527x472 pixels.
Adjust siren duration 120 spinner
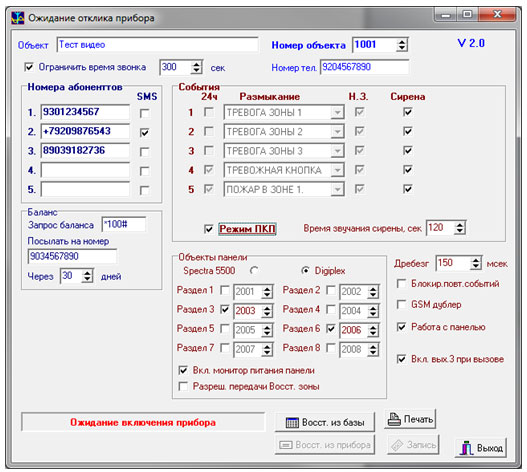pos(459,228)
